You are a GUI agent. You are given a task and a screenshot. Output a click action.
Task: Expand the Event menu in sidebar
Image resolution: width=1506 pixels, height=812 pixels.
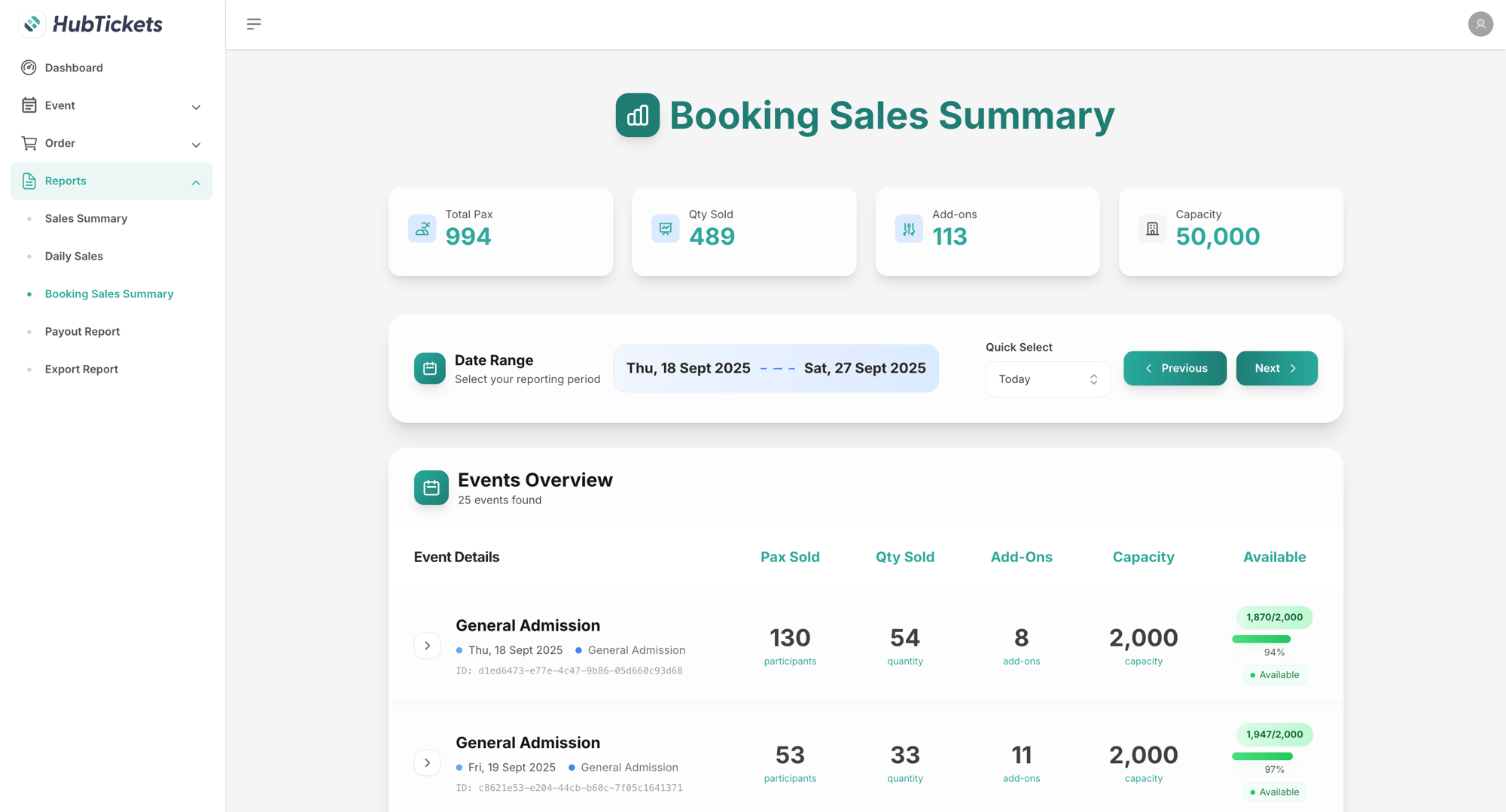coord(111,105)
